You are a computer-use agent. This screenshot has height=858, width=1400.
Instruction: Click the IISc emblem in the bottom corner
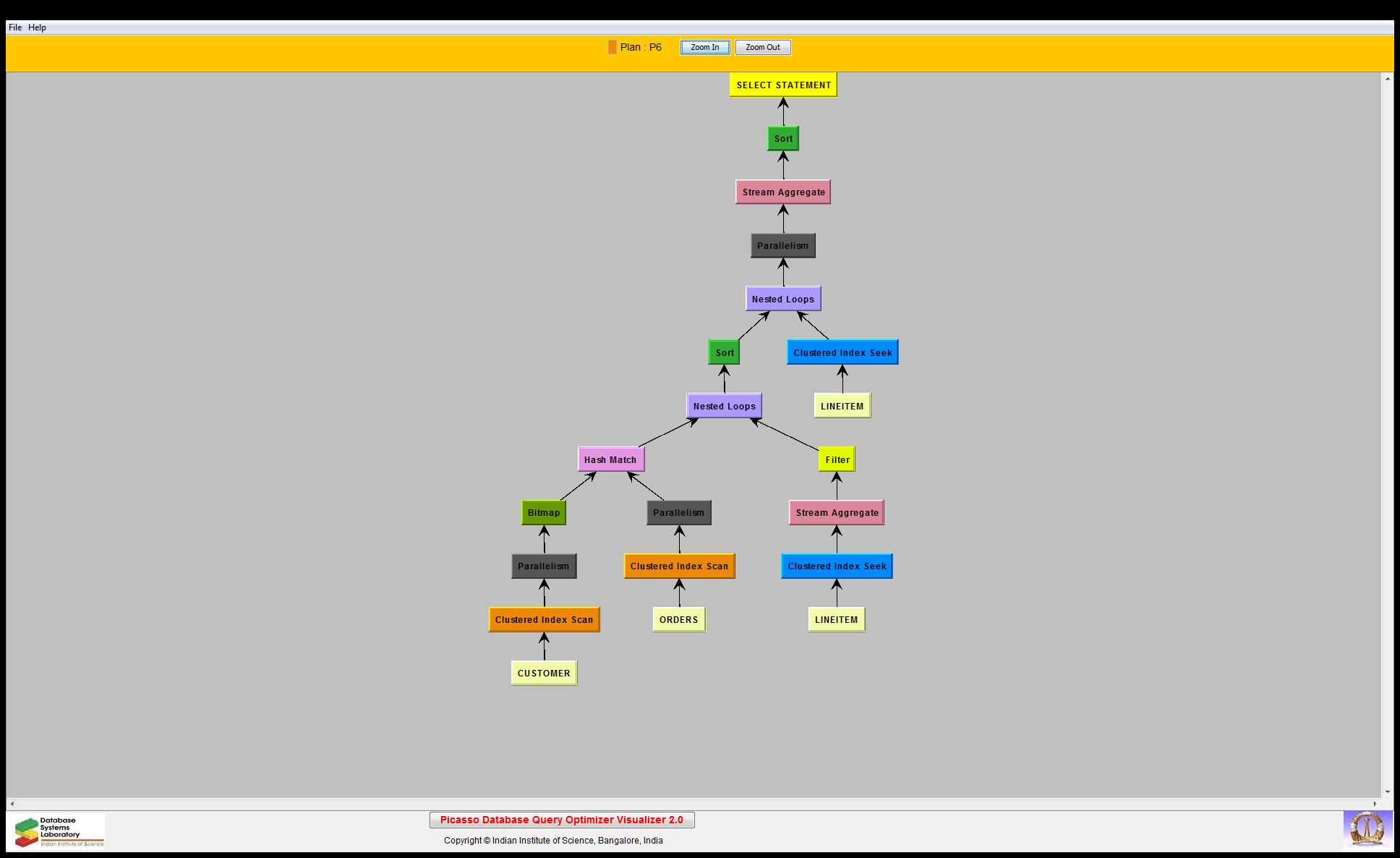[1367, 829]
